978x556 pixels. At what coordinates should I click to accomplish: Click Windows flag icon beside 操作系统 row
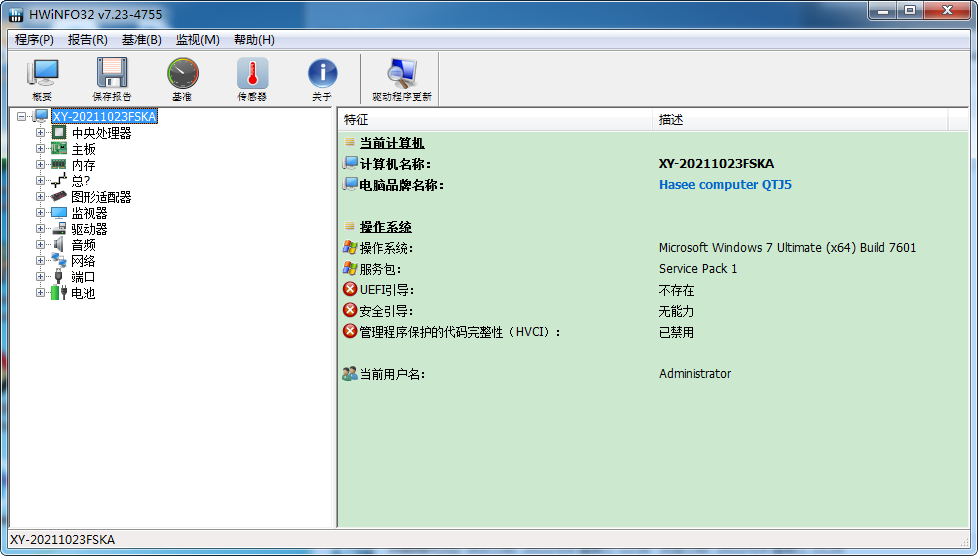click(x=350, y=248)
